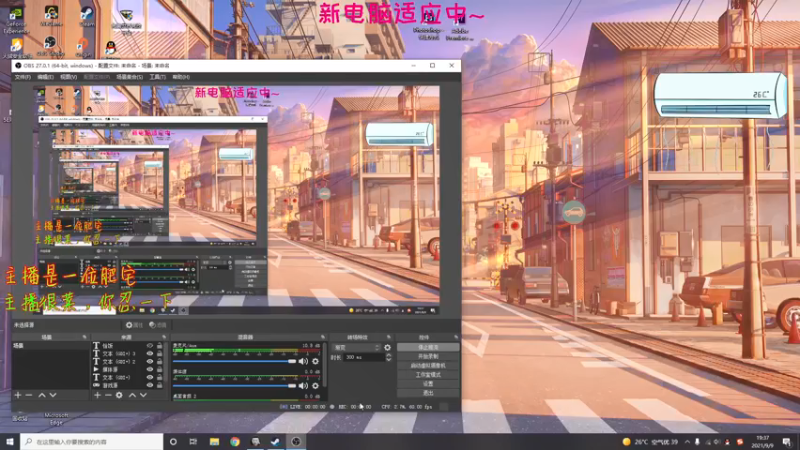Click the 停止推流 stop streaming button
The width and height of the screenshot is (800, 450).
(x=428, y=347)
